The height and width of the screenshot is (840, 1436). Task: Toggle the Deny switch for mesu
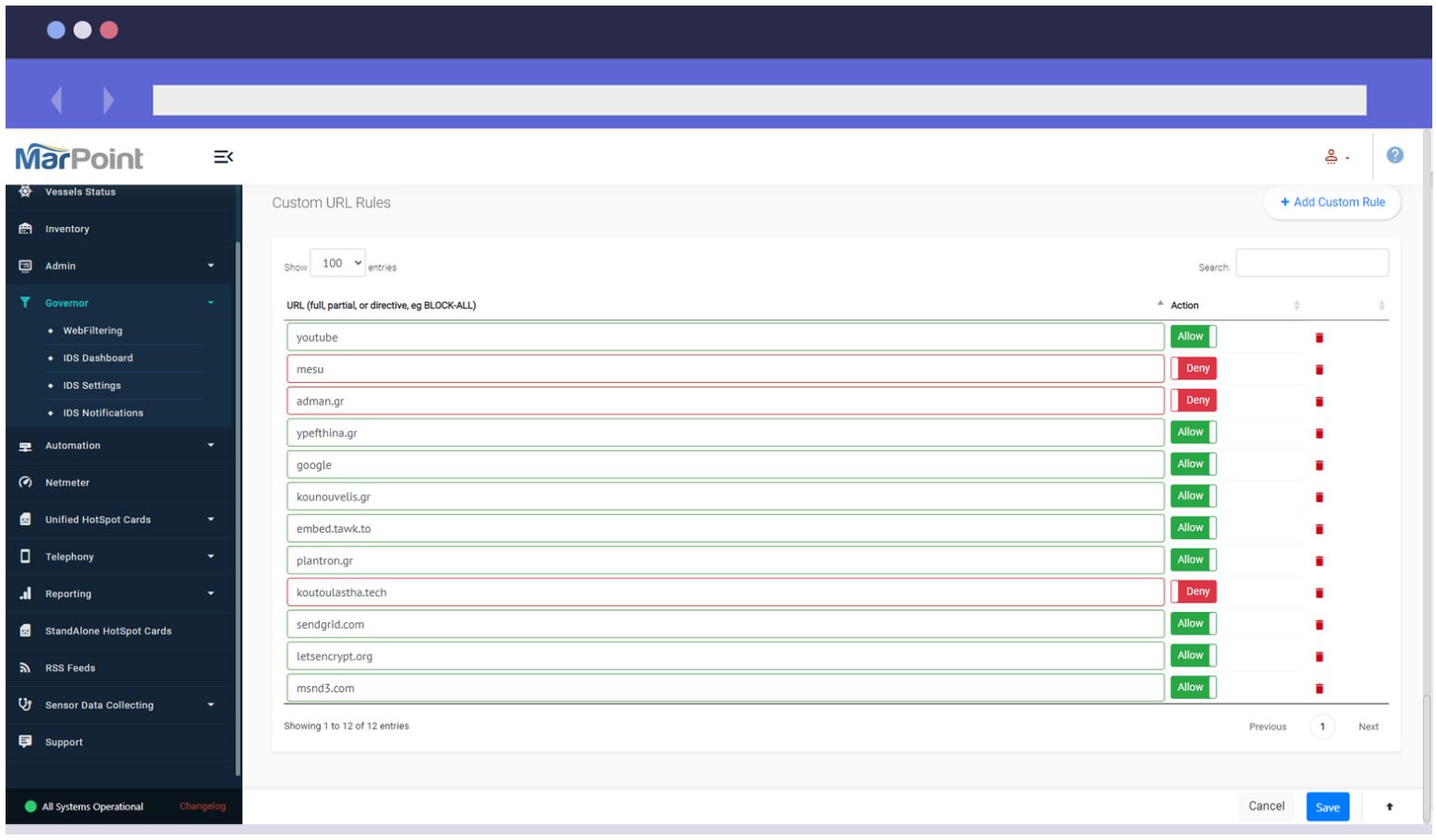(x=1193, y=368)
